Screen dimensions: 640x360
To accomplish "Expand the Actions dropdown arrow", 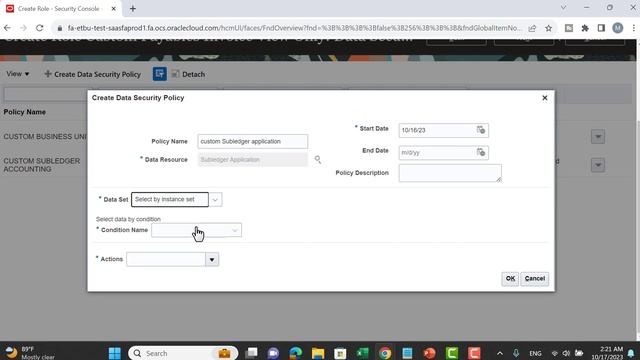I will [212, 259].
